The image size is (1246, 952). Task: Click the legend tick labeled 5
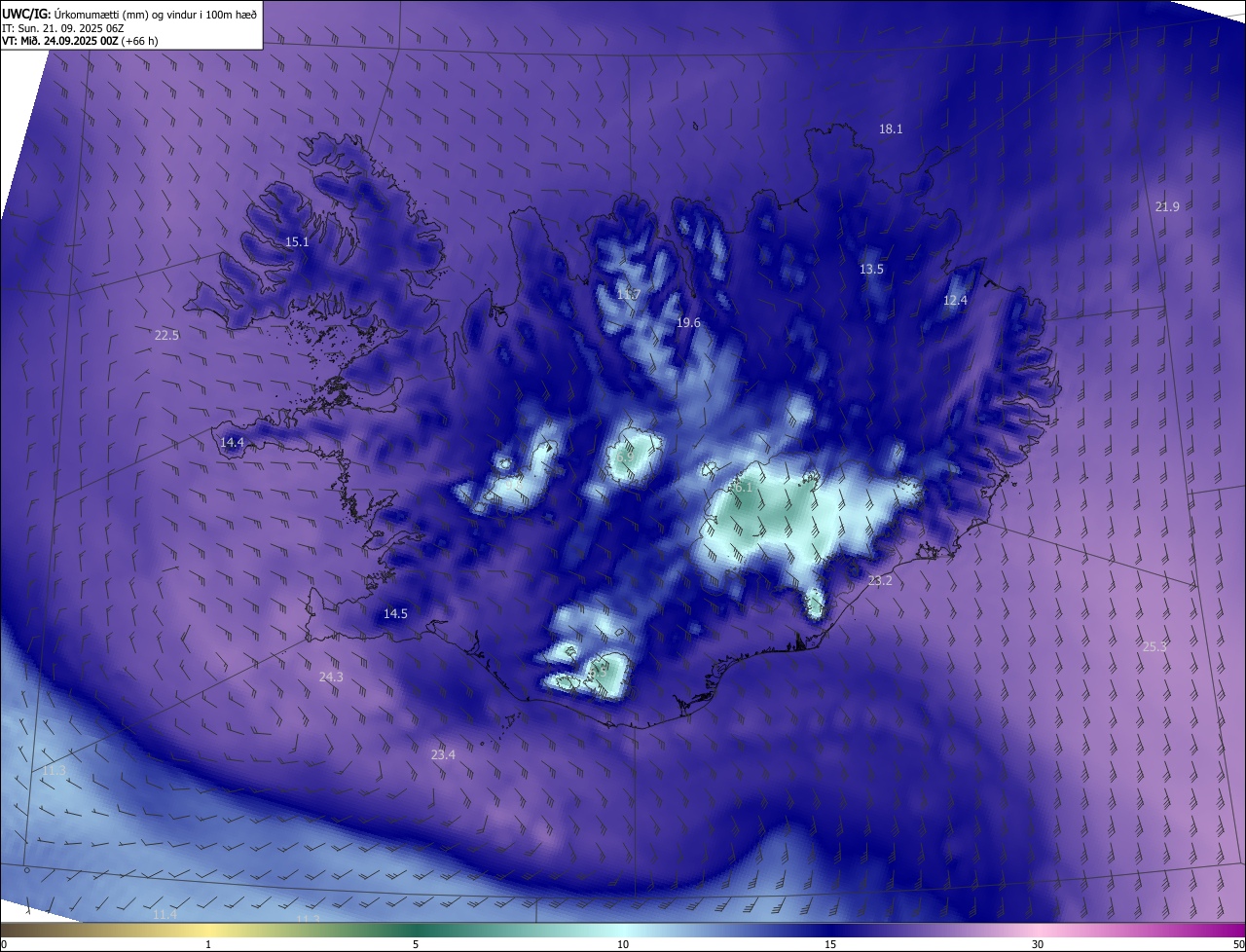tap(416, 944)
